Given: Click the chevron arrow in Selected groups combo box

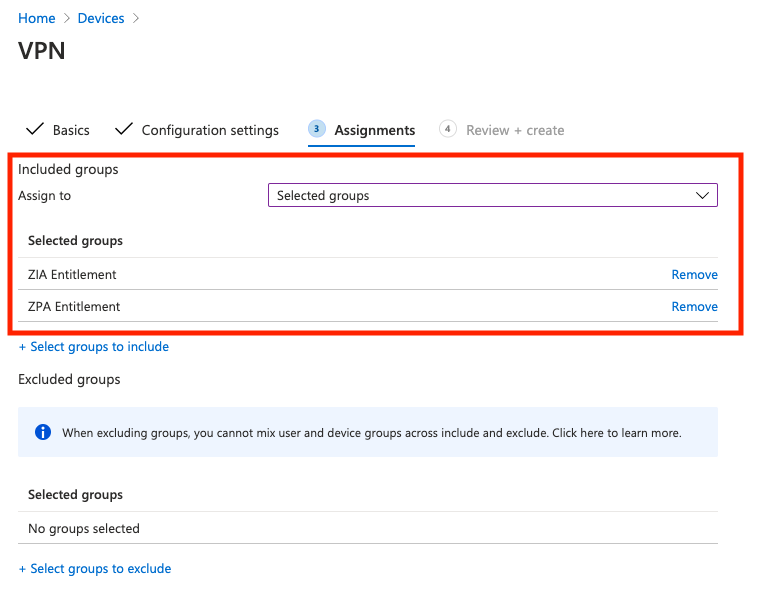Looking at the screenshot, I should (702, 196).
